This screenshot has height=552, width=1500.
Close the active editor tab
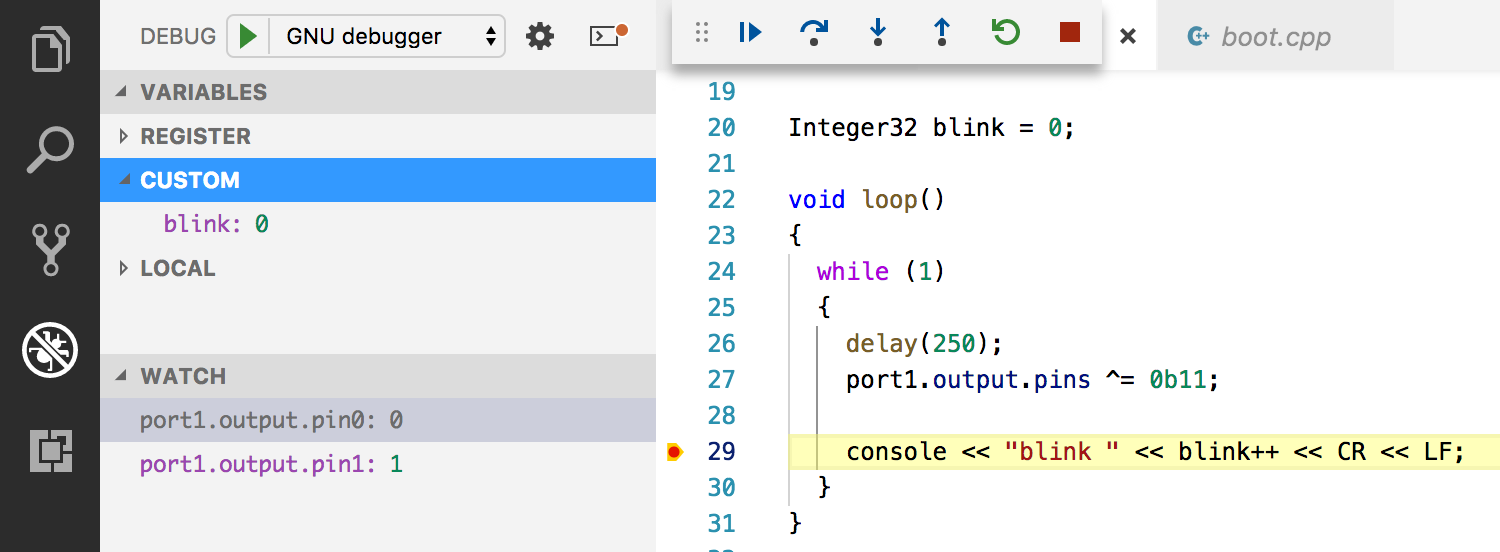click(x=1128, y=37)
